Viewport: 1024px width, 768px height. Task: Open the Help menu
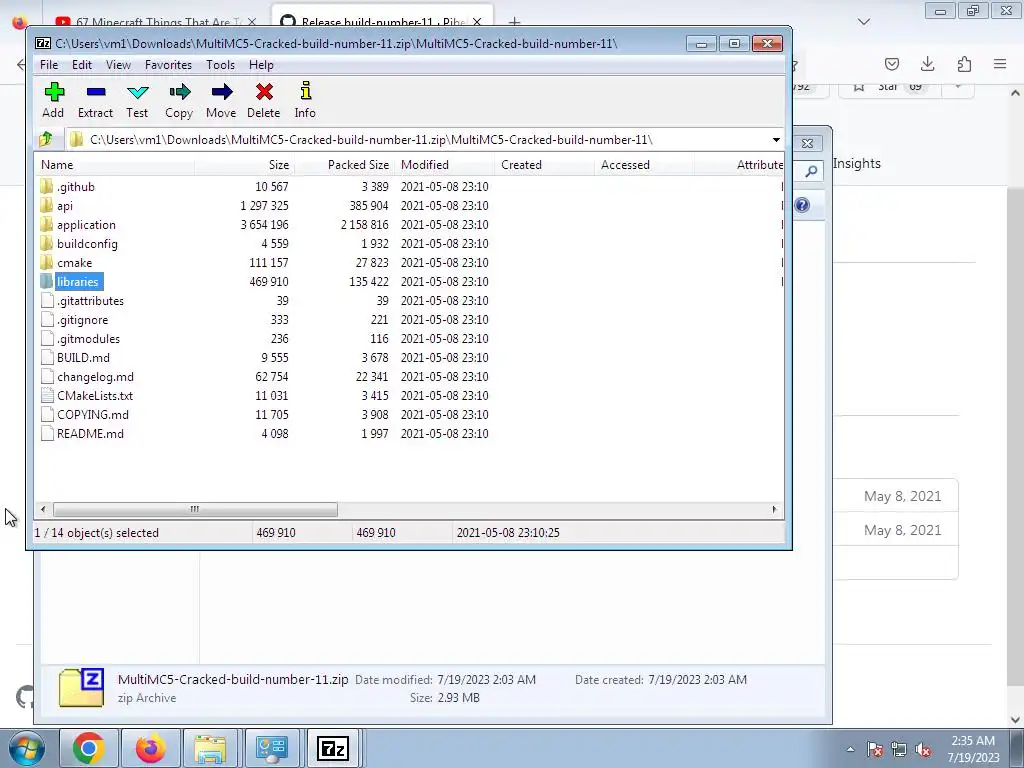261,65
